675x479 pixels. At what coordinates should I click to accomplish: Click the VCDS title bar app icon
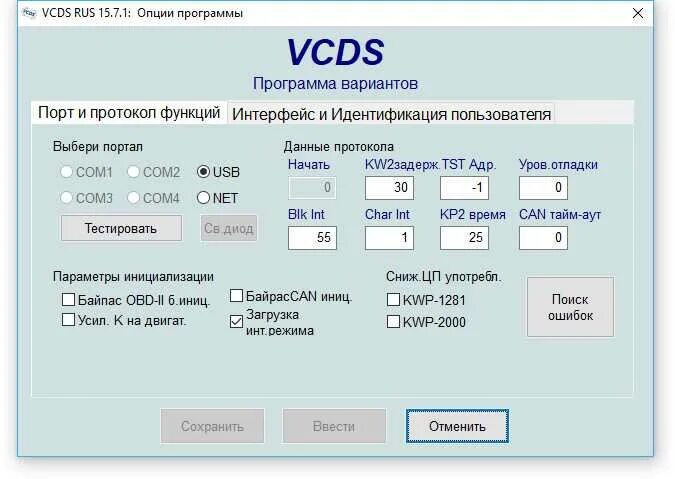coord(29,13)
